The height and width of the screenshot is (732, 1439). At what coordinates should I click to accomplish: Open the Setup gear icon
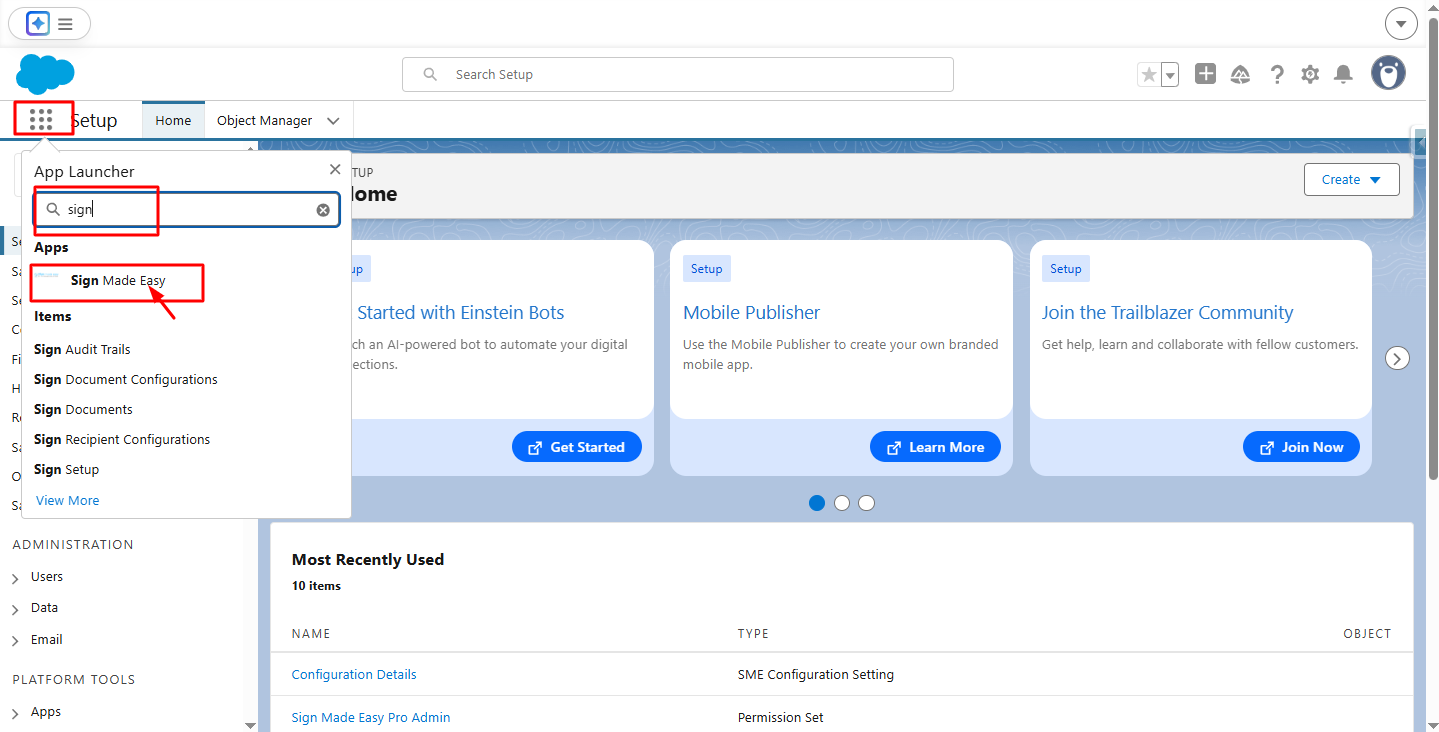click(1310, 74)
